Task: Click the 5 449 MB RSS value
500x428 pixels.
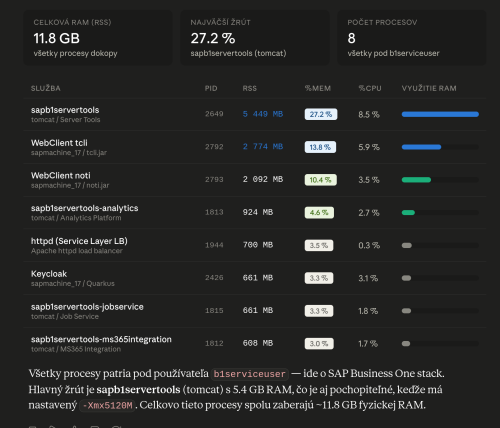Action: 263,114
